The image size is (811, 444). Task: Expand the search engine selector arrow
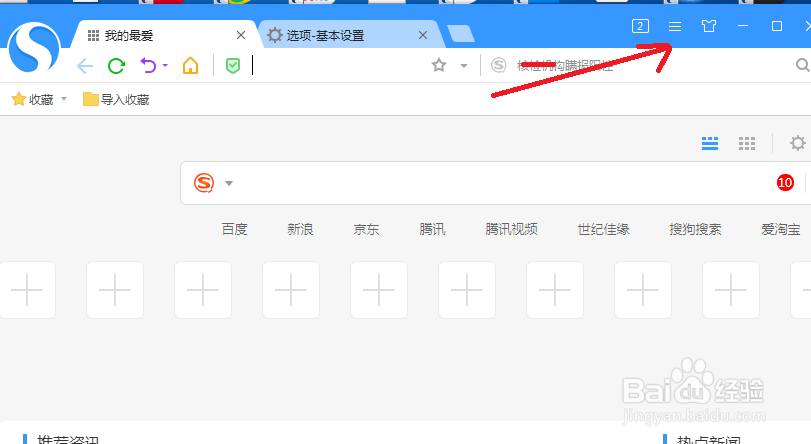tap(229, 183)
